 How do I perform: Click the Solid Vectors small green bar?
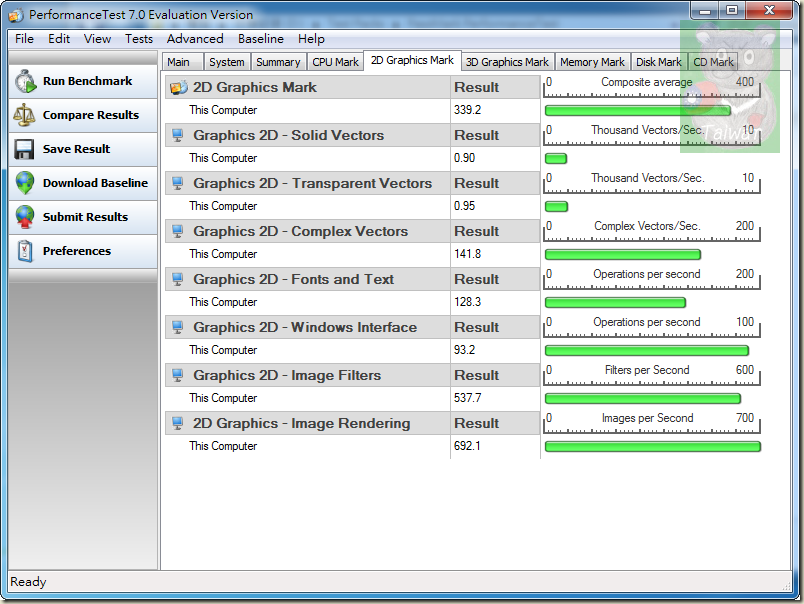[x=555, y=158]
